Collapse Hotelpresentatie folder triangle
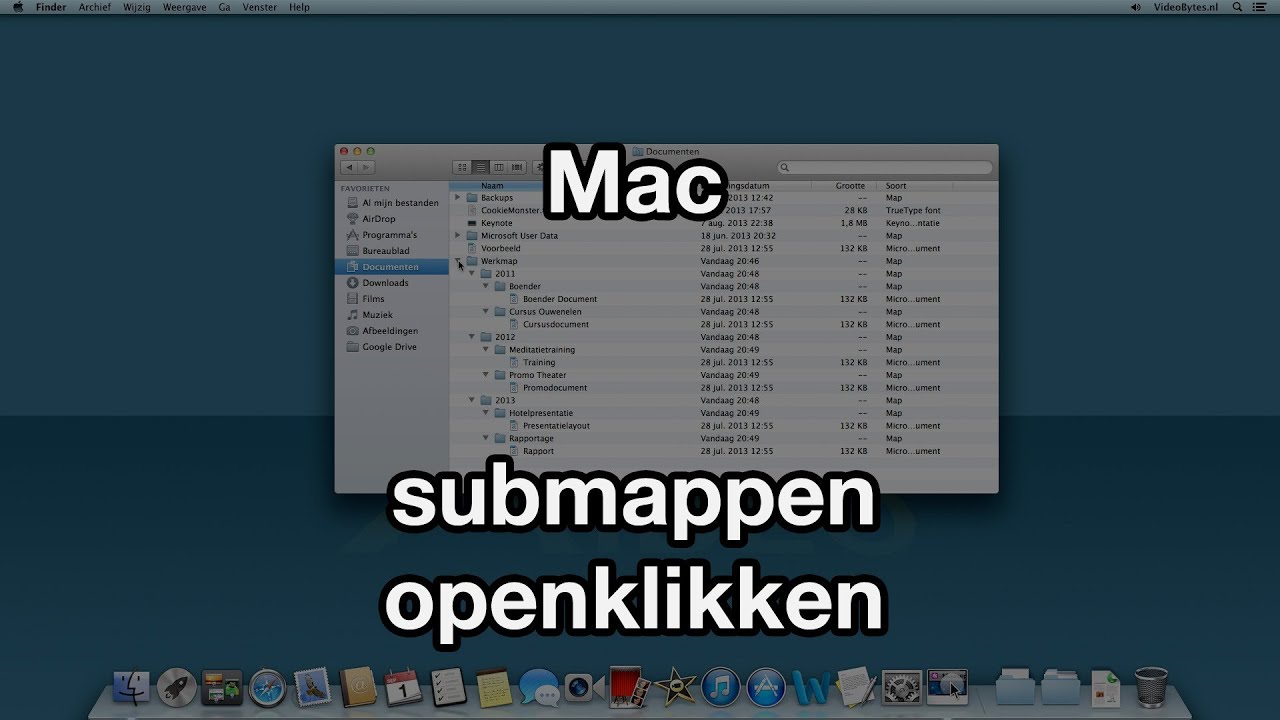Viewport: 1280px width, 720px height. (486, 413)
